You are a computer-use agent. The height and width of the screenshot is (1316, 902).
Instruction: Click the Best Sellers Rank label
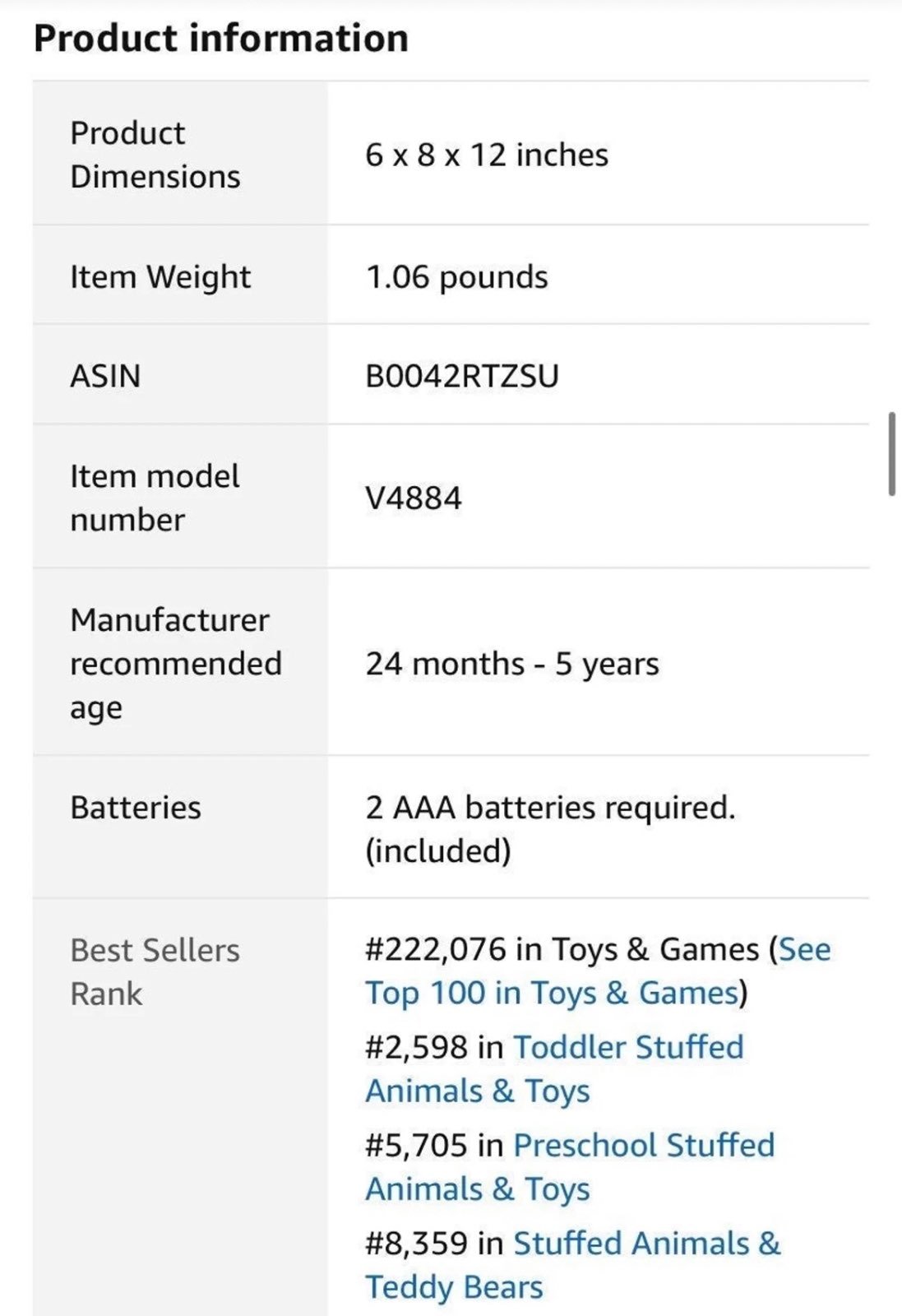click(155, 971)
